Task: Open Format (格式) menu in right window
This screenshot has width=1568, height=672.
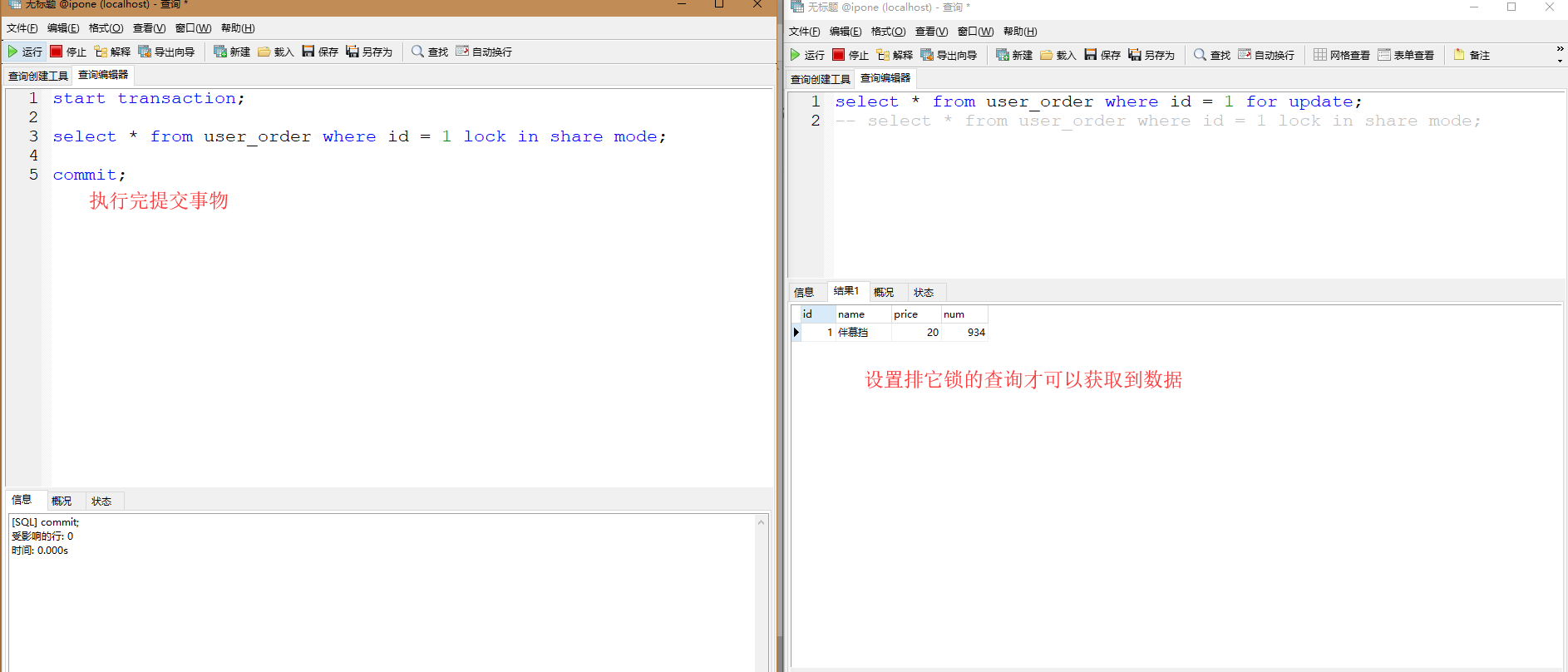Action: coord(888,32)
